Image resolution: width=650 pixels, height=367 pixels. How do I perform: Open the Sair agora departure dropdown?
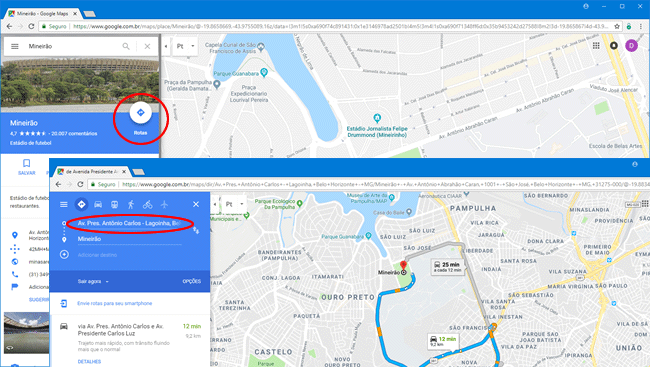pos(93,281)
